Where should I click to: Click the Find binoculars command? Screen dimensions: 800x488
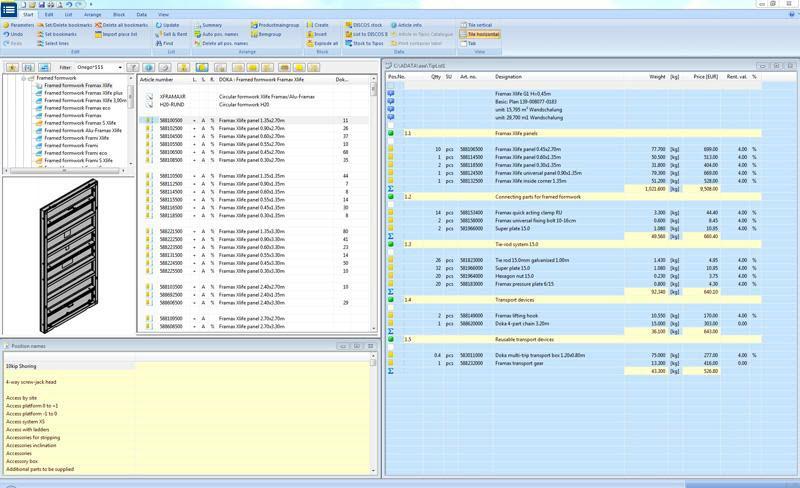click(164, 43)
